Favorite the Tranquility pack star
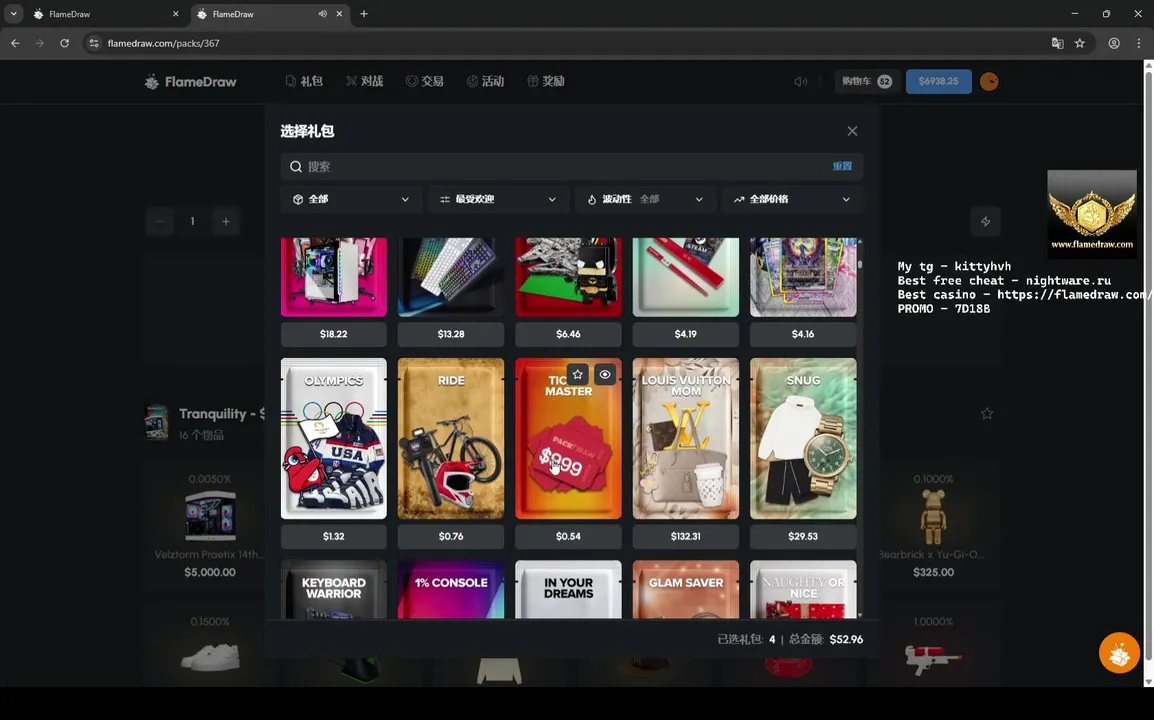 coord(987,414)
